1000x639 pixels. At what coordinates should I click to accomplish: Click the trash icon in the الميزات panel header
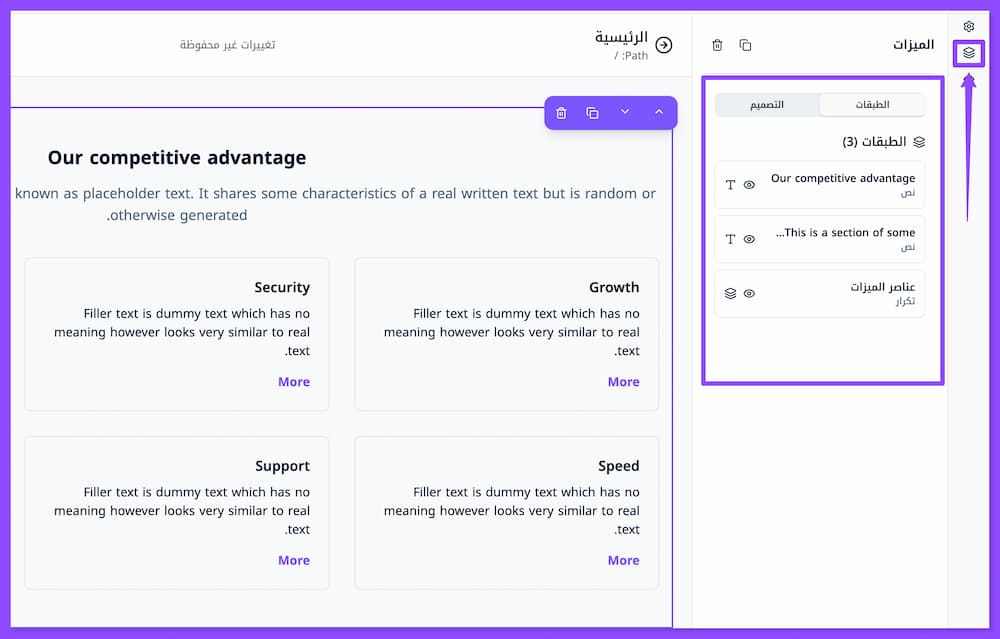point(717,45)
